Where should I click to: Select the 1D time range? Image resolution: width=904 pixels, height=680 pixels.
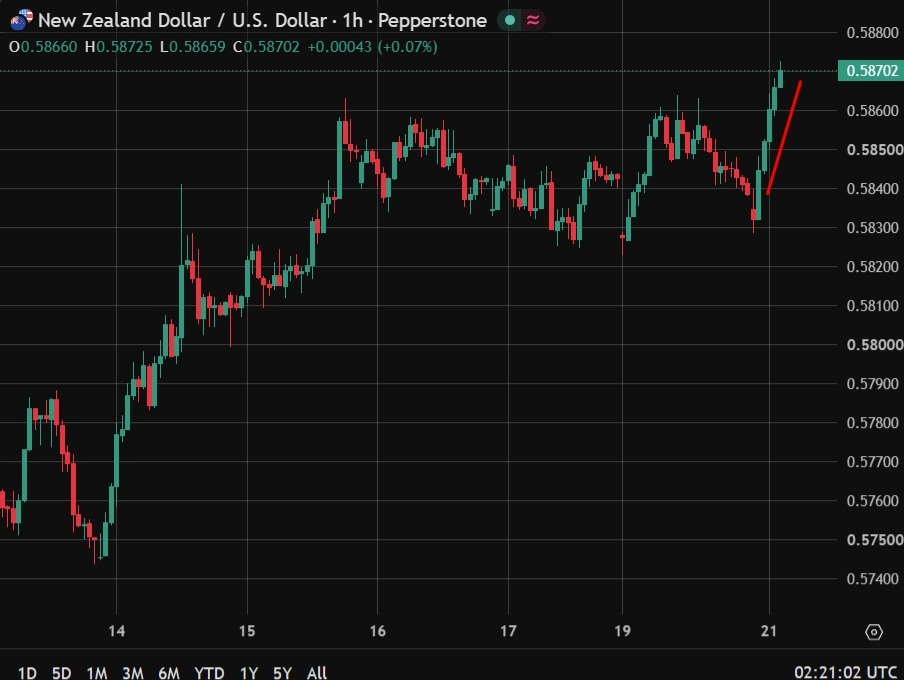pyautogui.click(x=27, y=673)
